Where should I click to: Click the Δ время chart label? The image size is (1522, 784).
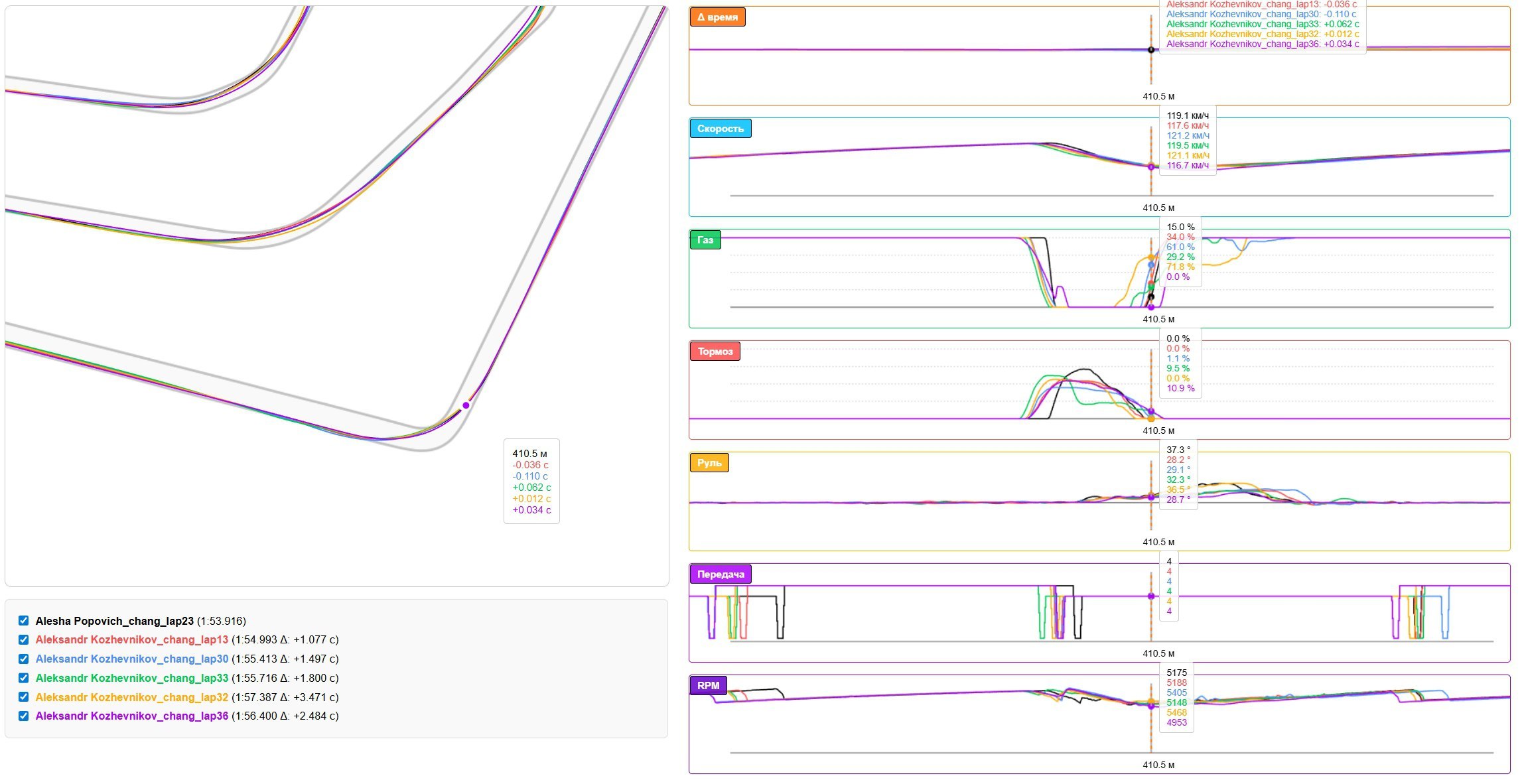coord(717,17)
